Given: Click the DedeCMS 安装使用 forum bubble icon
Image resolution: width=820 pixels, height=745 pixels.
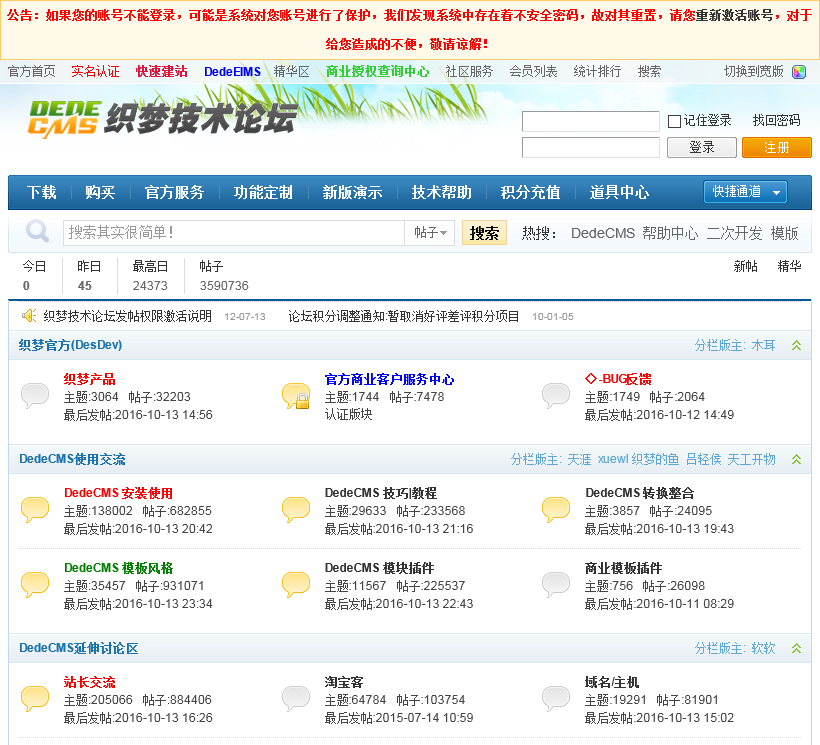Looking at the screenshot, I should click(x=35, y=510).
